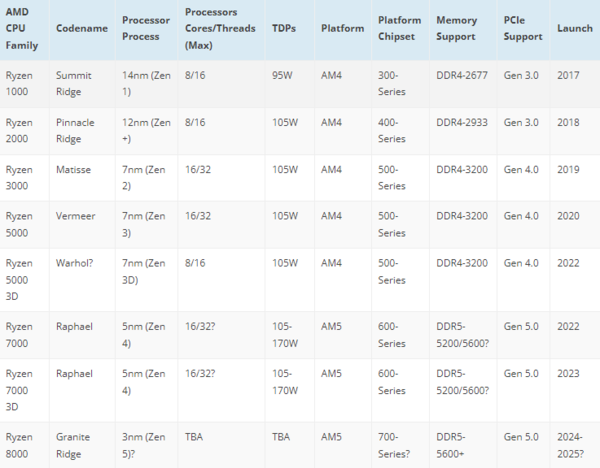This screenshot has height=468, width=600.
Task: Click '16/32' in the Matisse row
Action: [198, 170]
